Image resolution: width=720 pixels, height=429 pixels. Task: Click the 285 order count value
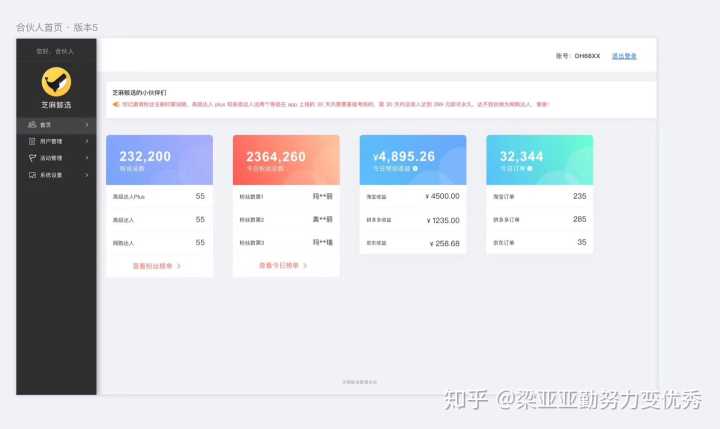coord(579,219)
